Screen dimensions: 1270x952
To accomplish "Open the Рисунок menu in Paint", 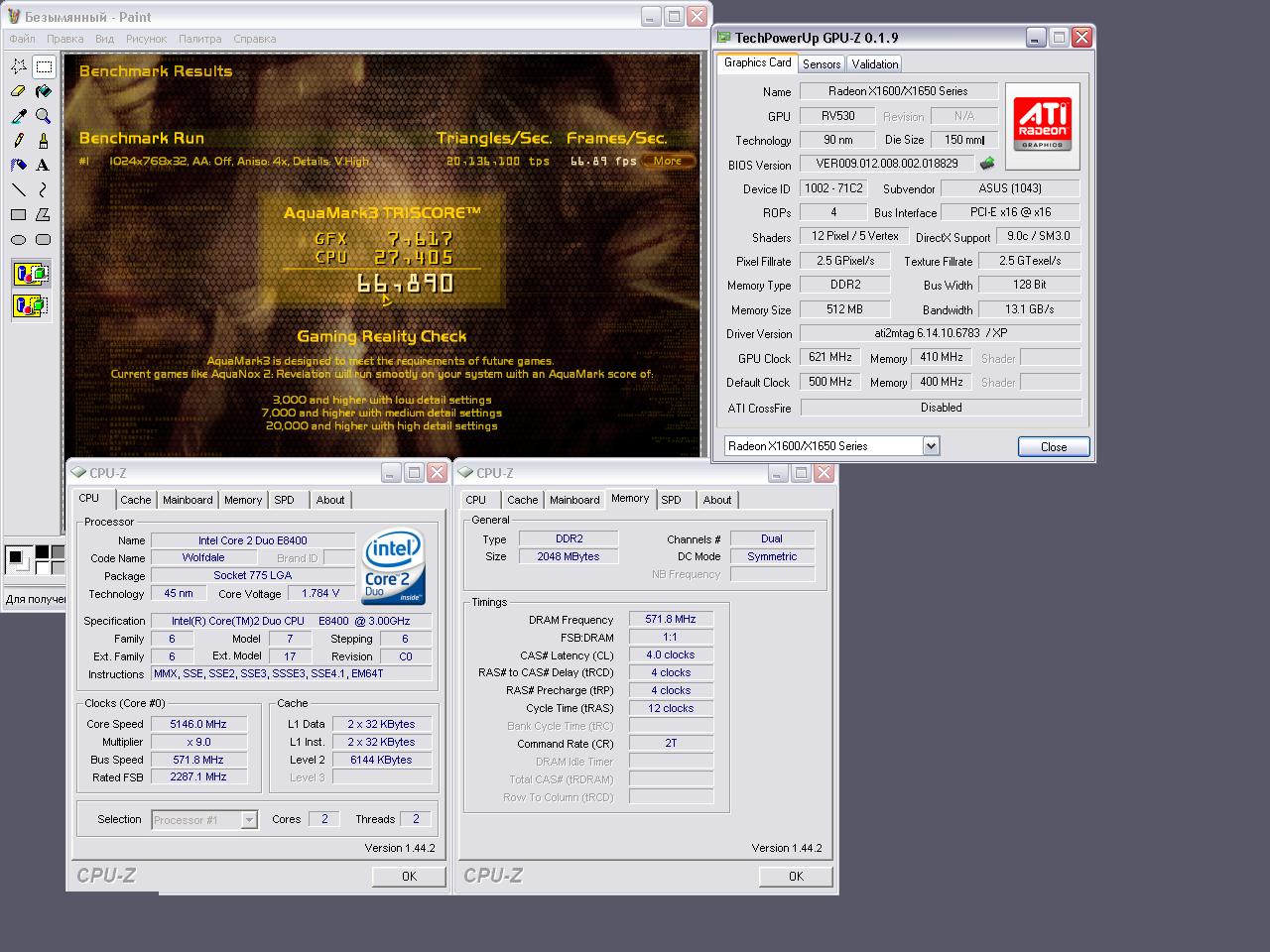I will [x=147, y=39].
